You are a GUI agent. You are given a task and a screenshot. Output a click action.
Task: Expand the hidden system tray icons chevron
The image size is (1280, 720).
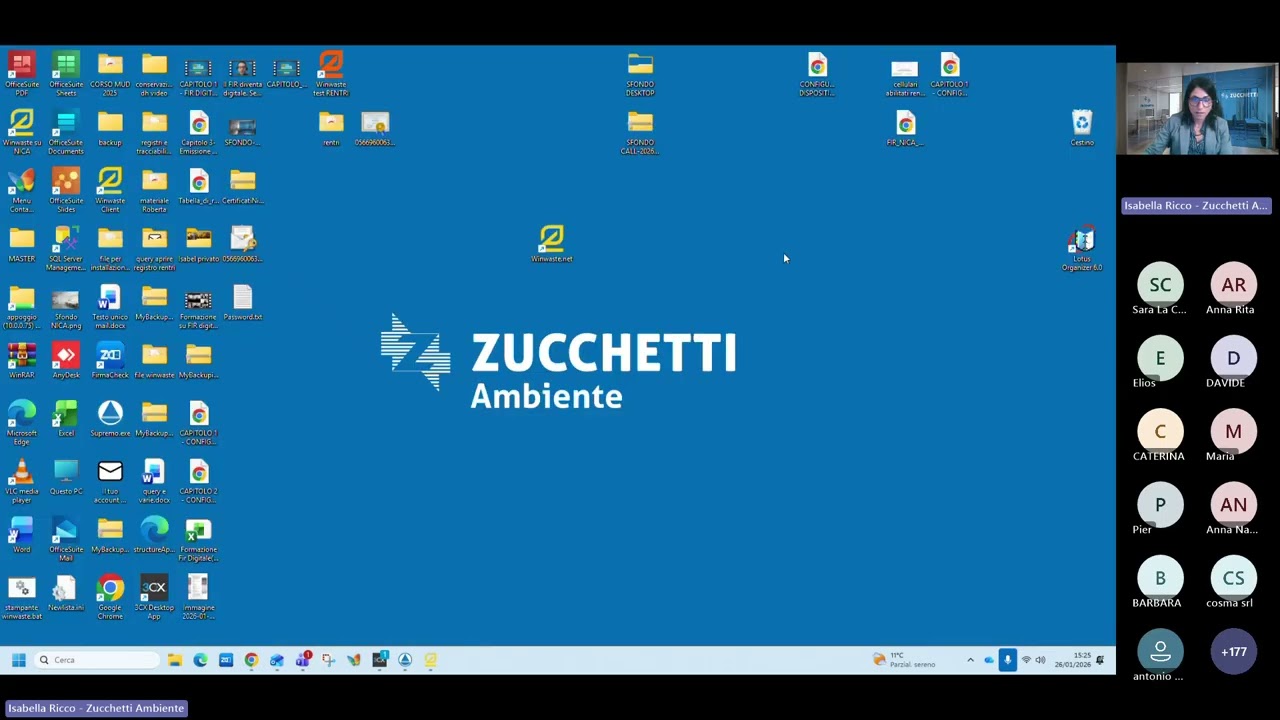[x=970, y=660]
